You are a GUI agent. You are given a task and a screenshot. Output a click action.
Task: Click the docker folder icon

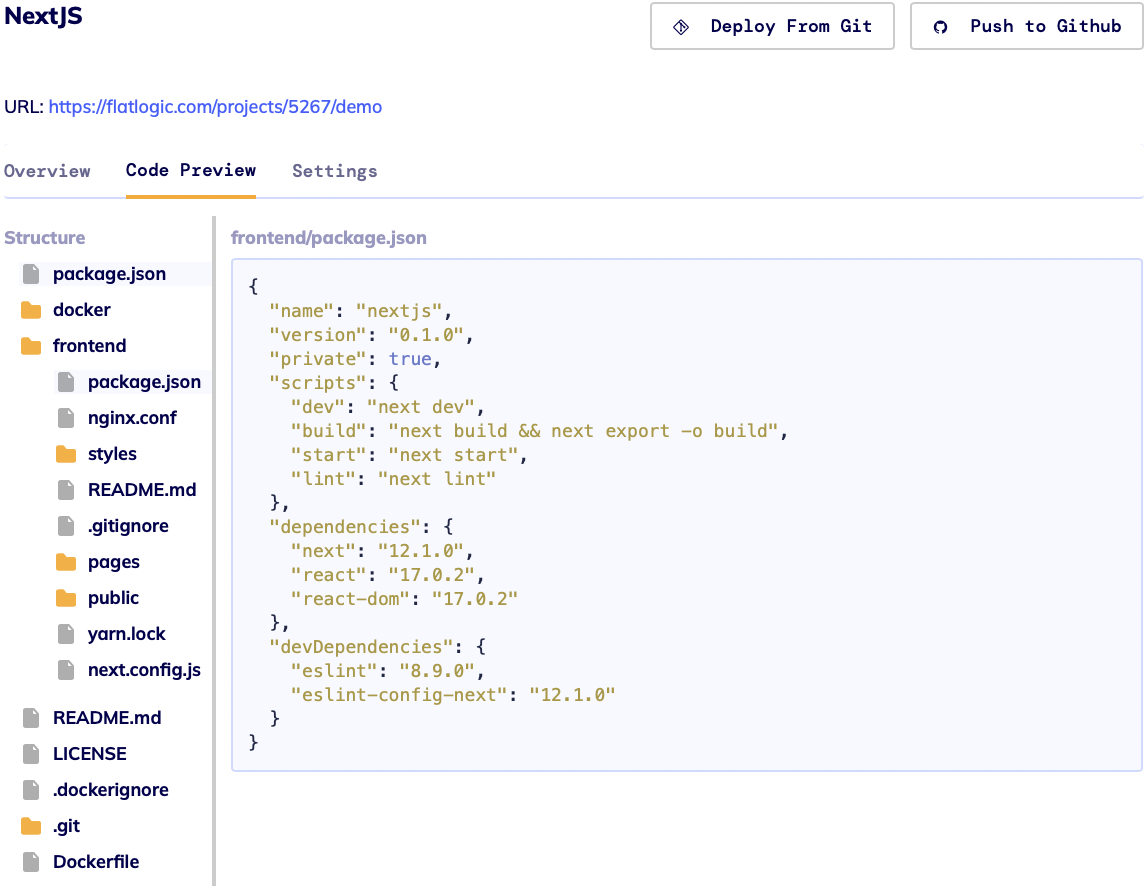click(31, 310)
